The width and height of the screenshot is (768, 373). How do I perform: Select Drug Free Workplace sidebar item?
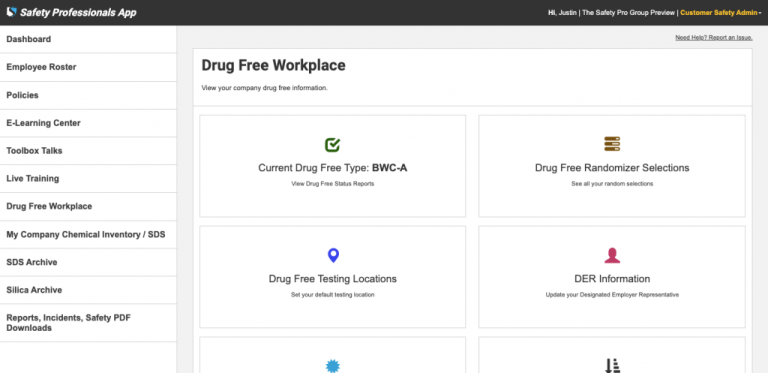click(88, 207)
